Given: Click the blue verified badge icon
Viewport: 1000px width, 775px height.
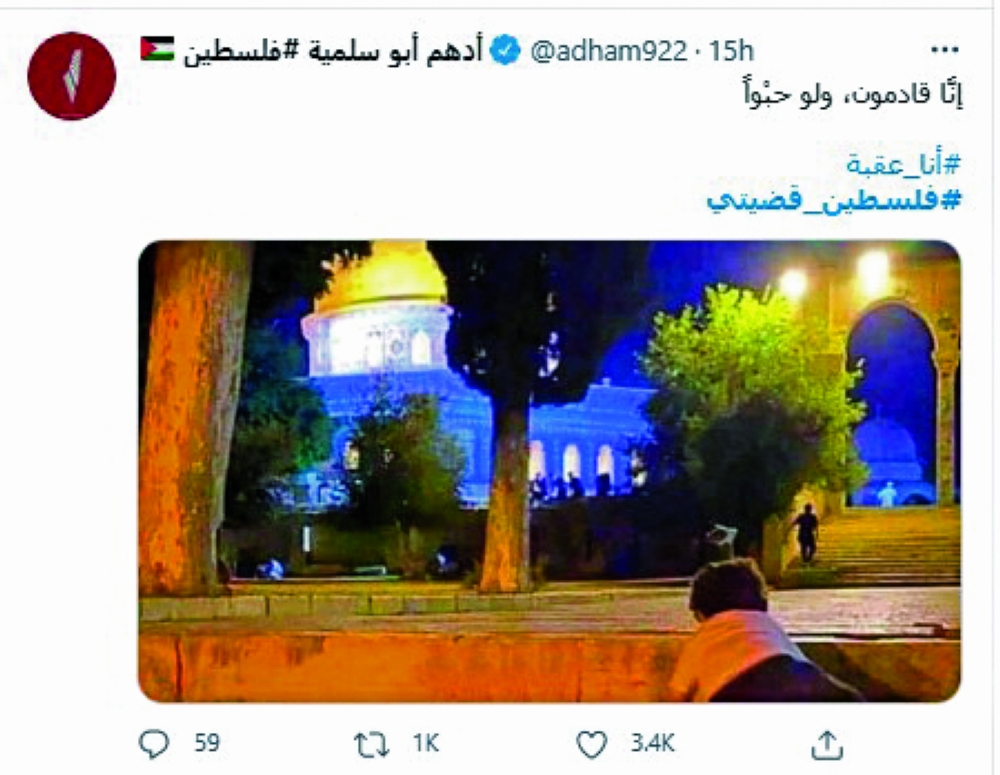Looking at the screenshot, I should [505, 50].
